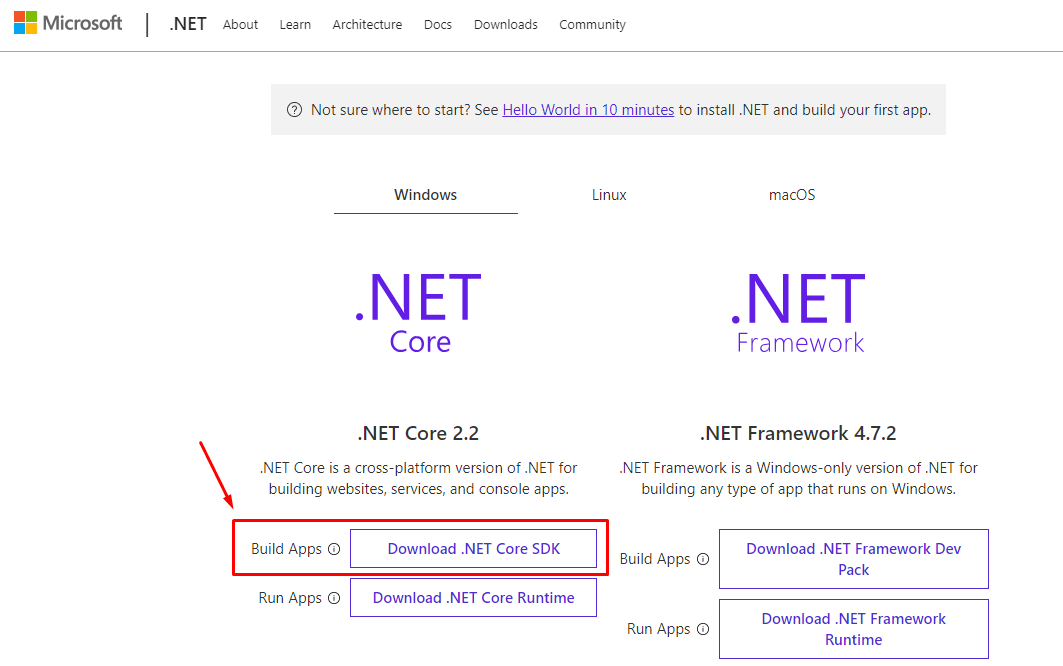This screenshot has width=1063, height=666.
Task: Click the purple .NET Core logo
Action: (x=418, y=310)
